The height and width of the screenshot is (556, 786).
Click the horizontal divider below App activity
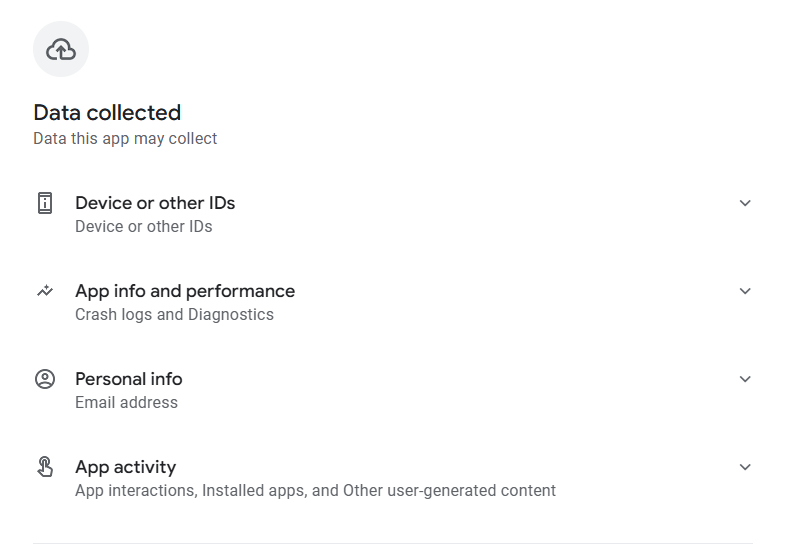point(393,544)
